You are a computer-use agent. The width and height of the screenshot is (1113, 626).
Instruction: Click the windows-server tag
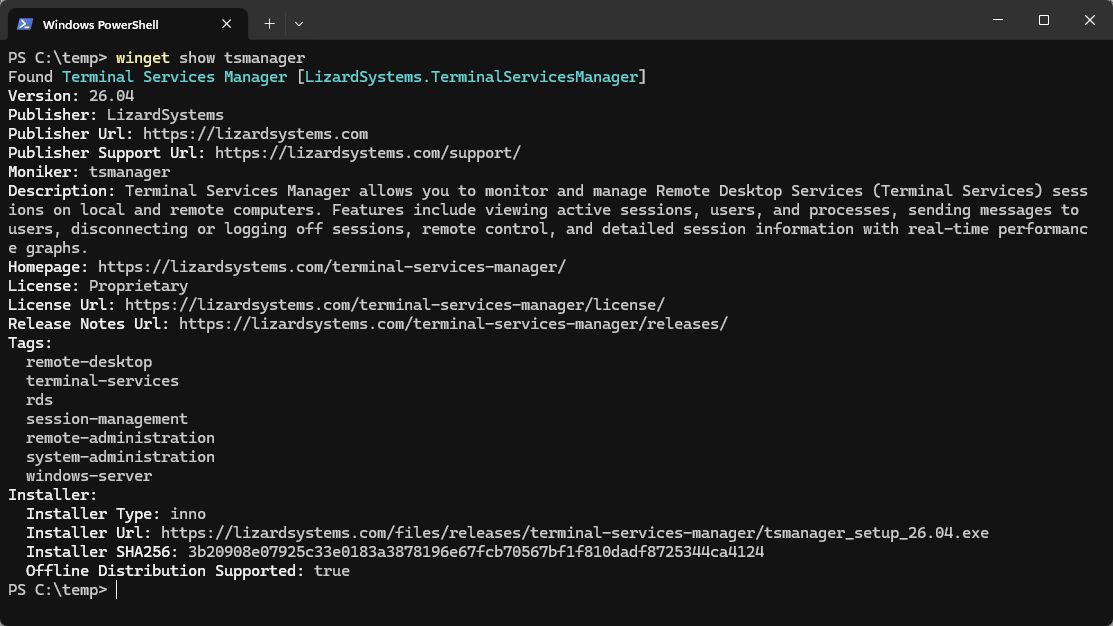pos(89,476)
